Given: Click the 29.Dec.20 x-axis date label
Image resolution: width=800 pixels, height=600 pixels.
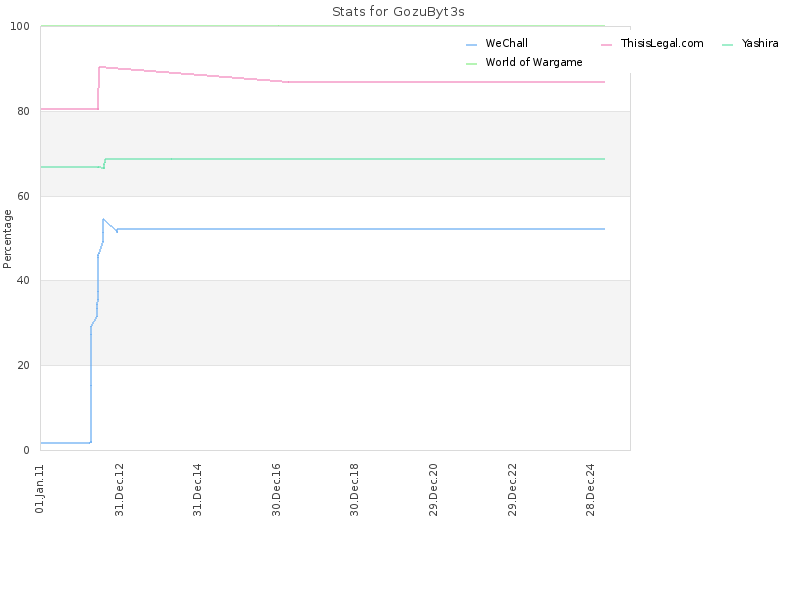Looking at the screenshot, I should coord(433,489).
